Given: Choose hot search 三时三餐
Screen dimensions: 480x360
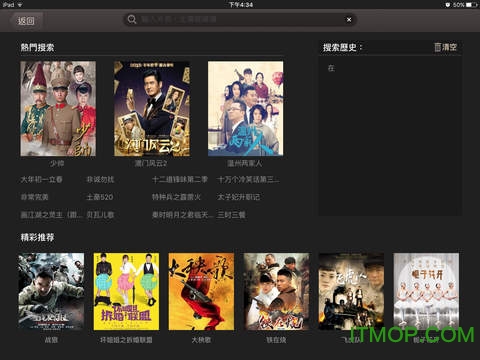Looking at the screenshot, I should 231,215.
